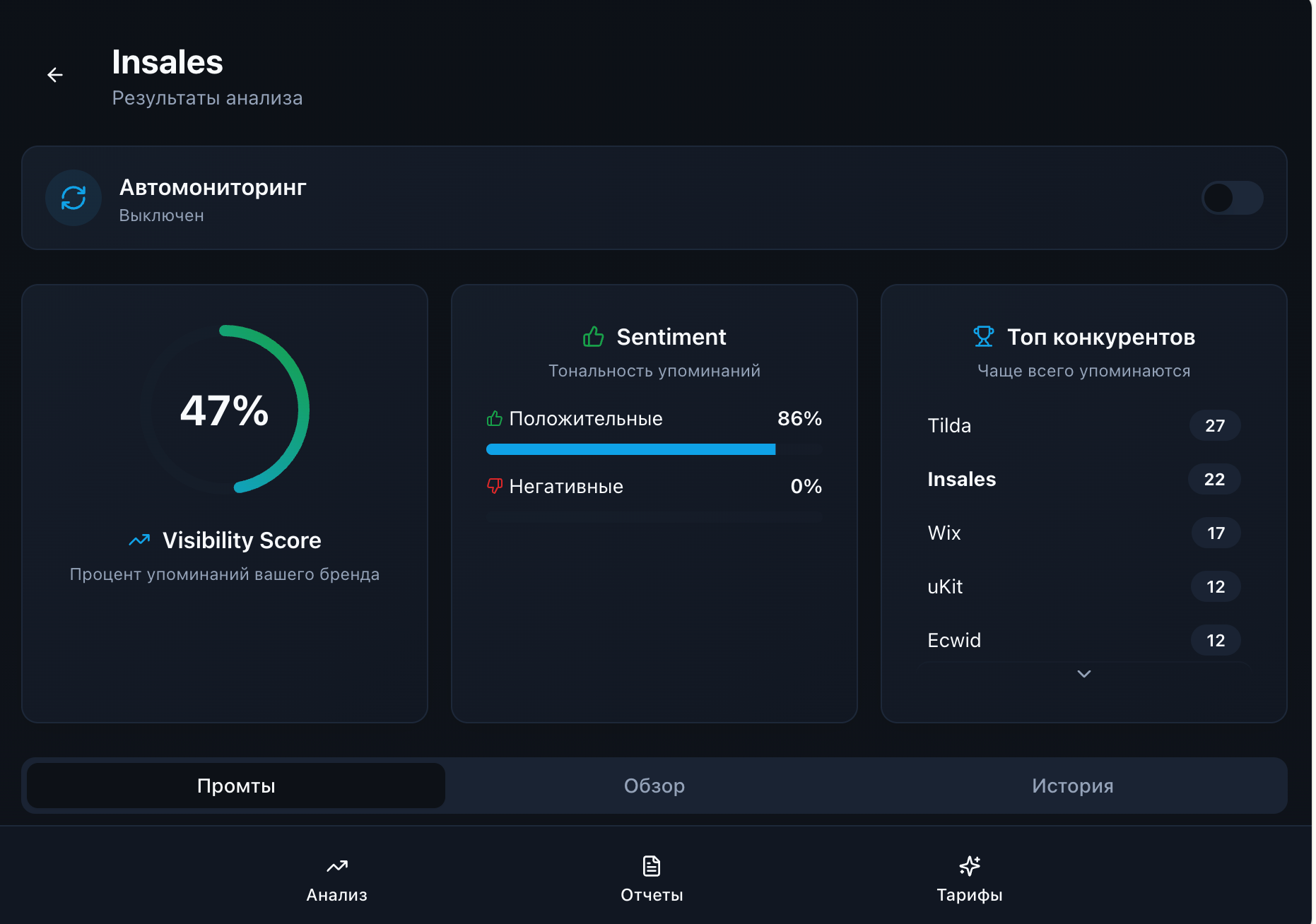Select the Промты tab
This screenshot has height=924, width=1316.
coord(236,786)
